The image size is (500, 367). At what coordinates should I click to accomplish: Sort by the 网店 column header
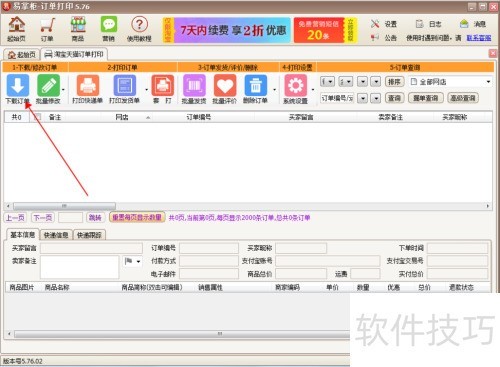tap(122, 117)
